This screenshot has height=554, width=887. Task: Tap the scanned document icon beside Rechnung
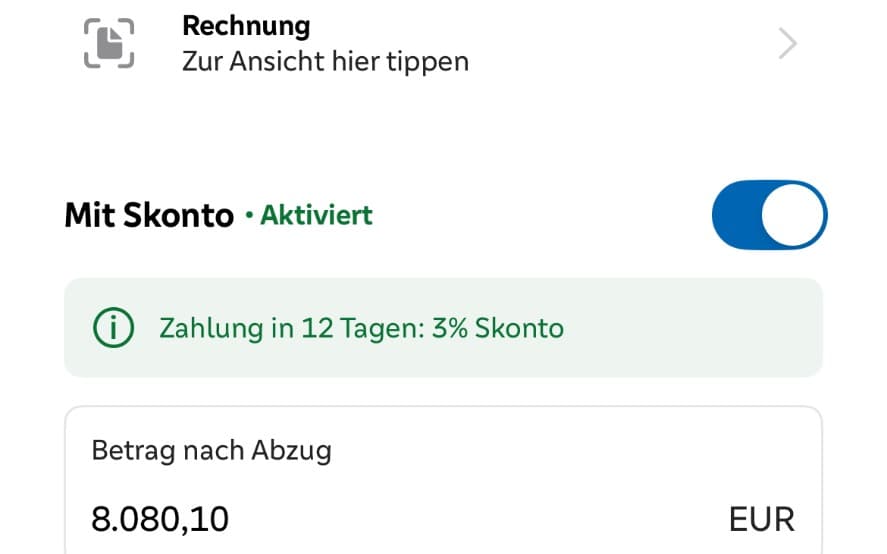109,43
